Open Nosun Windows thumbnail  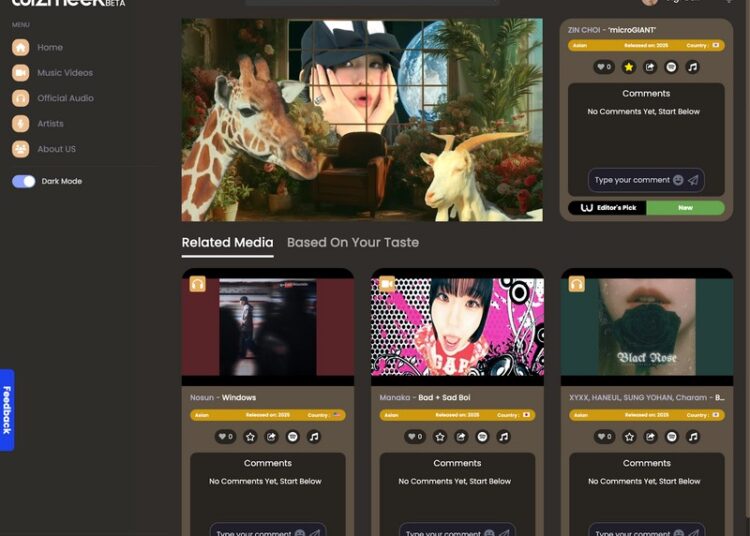[x=268, y=327]
